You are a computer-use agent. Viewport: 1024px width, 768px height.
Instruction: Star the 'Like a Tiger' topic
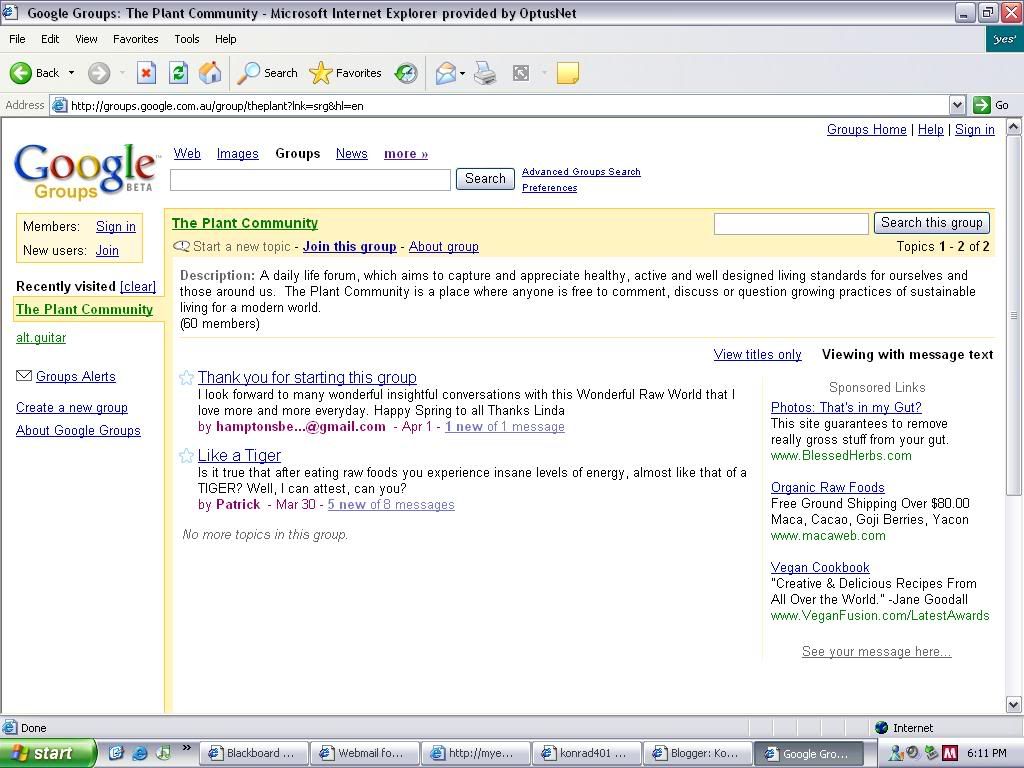(186, 456)
